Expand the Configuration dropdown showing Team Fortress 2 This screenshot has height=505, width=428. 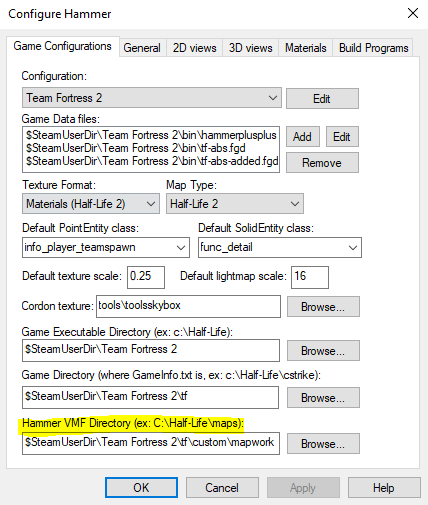[152, 98]
